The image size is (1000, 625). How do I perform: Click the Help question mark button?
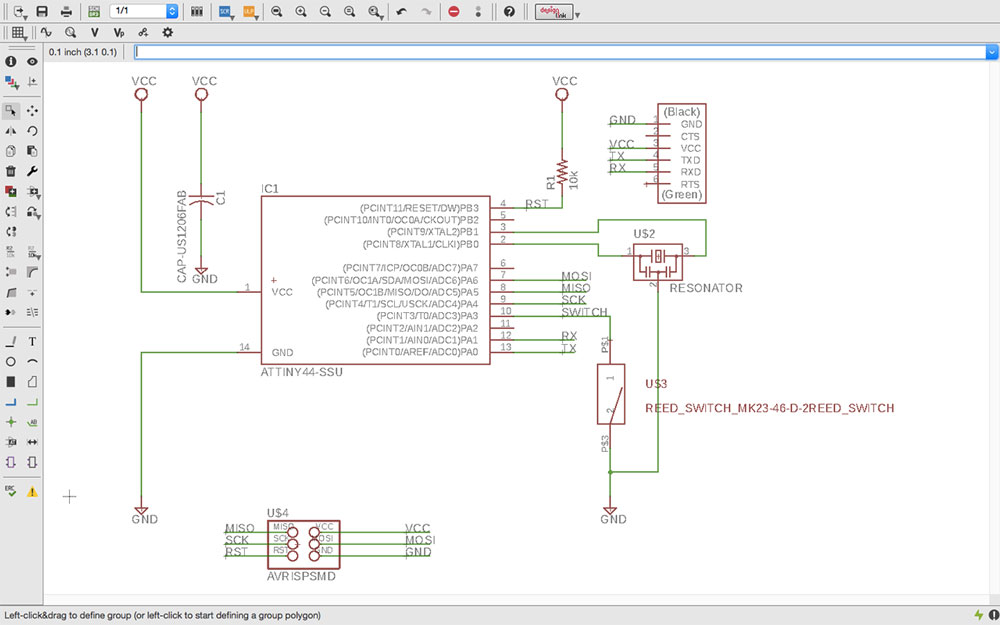(509, 12)
